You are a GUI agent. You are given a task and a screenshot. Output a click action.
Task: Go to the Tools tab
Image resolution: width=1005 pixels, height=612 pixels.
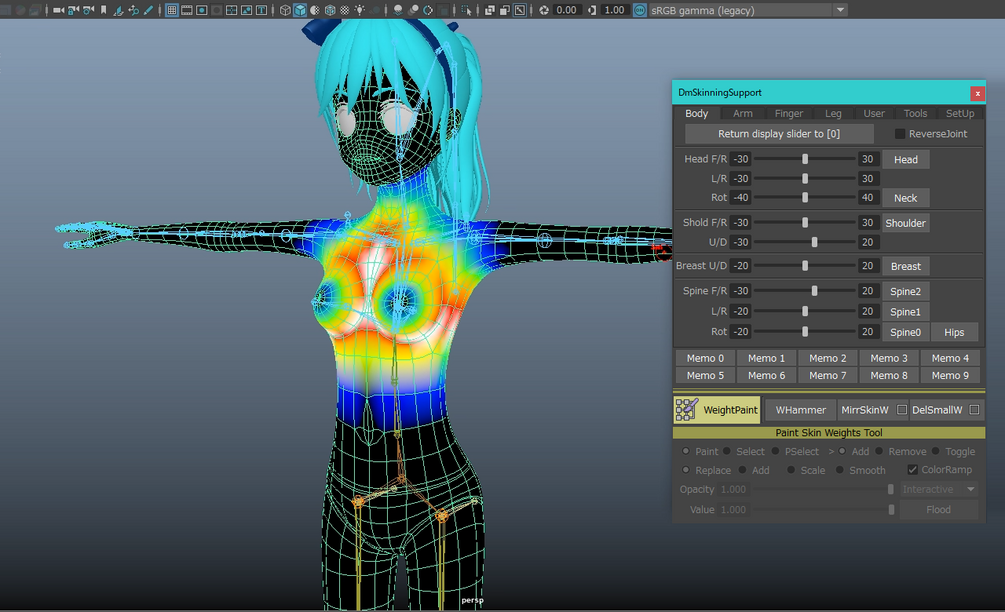point(915,113)
